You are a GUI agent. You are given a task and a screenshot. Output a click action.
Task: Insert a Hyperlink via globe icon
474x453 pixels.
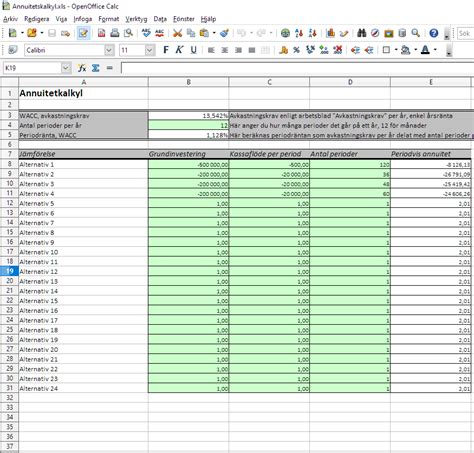pyautogui.click(x=285, y=33)
